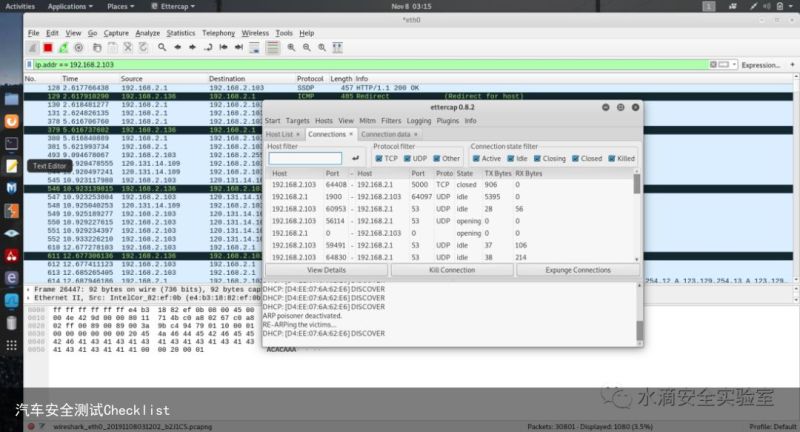Viewport: 800px width, 432px height.
Task: Switch to the Host List tab
Action: pos(279,134)
